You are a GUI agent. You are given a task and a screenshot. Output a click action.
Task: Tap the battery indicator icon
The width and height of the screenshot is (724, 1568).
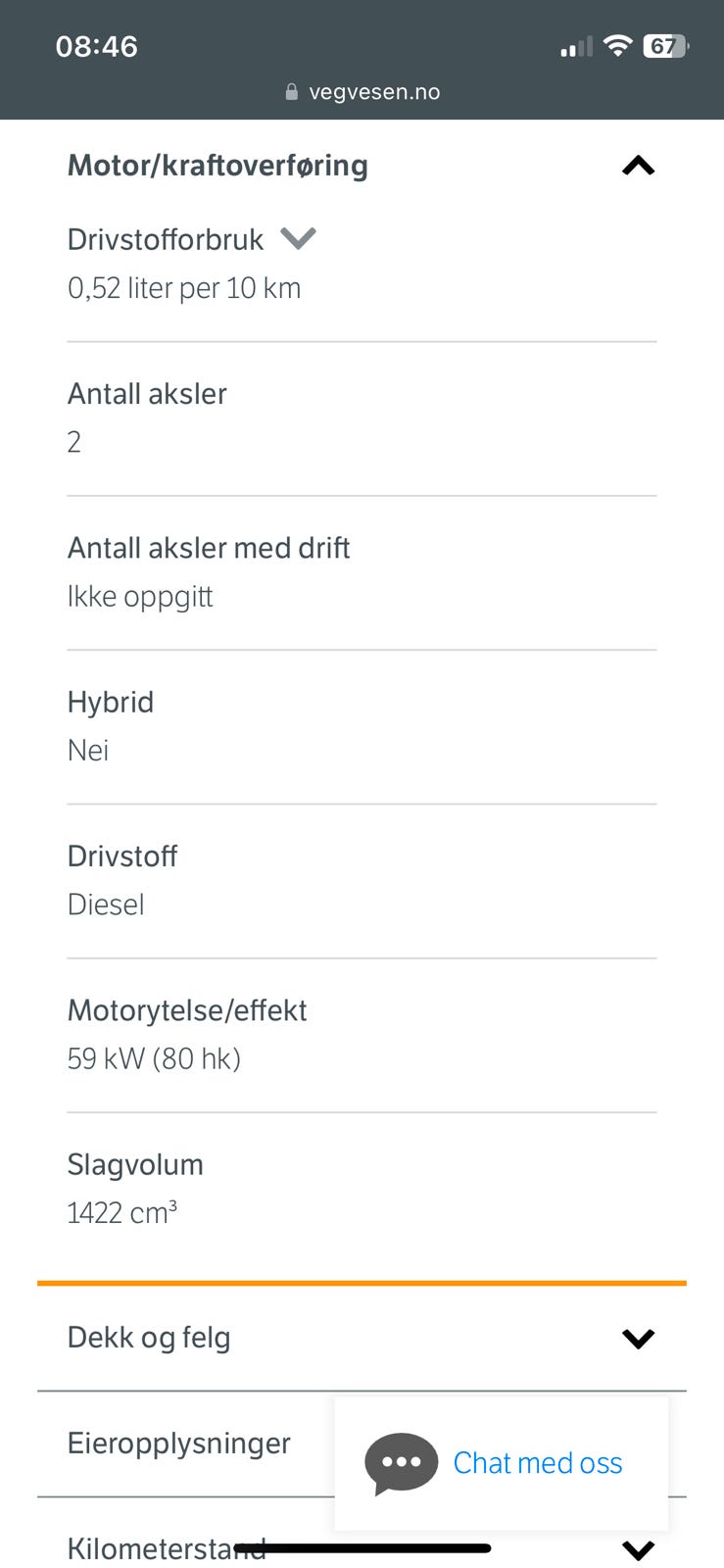click(665, 46)
